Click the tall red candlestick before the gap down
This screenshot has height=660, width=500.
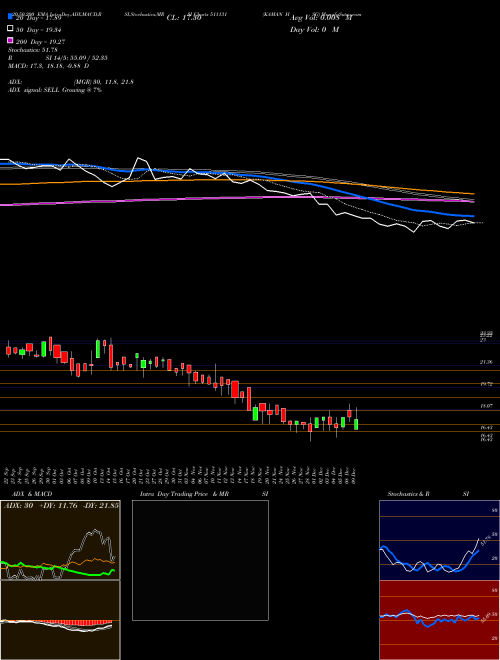click(x=249, y=399)
